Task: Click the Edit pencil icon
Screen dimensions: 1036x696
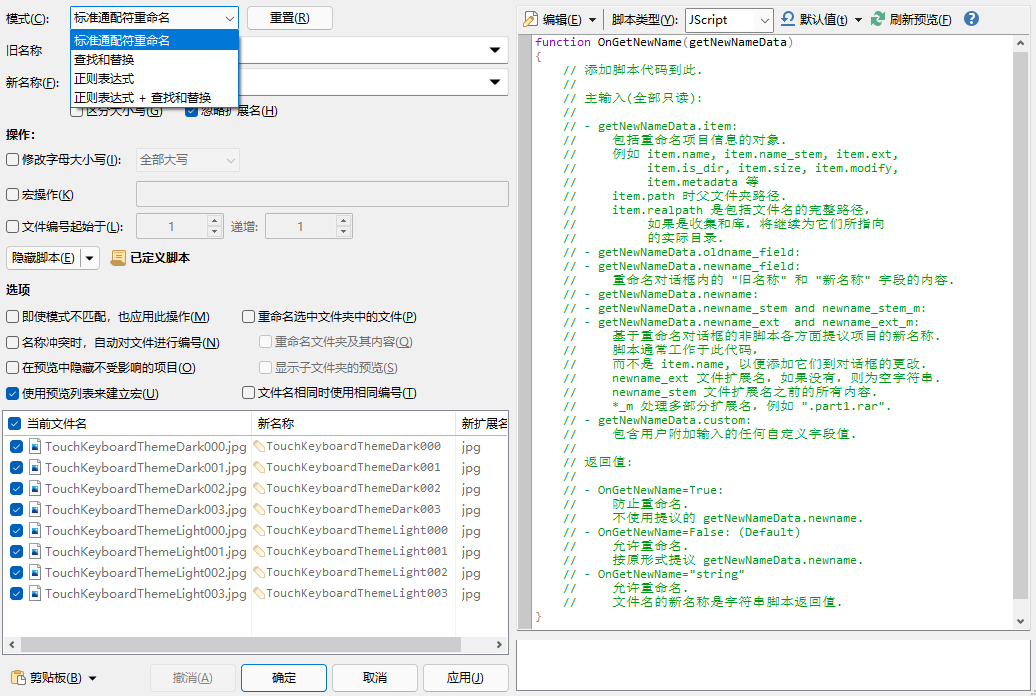Action: point(530,19)
